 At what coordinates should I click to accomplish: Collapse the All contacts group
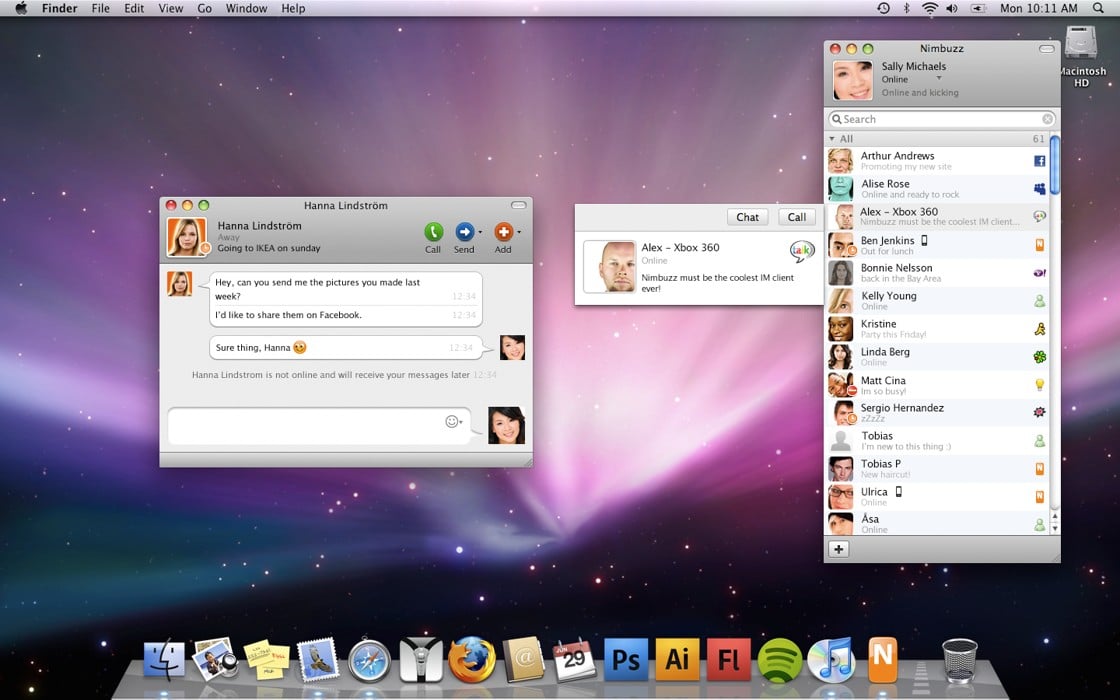pos(832,139)
